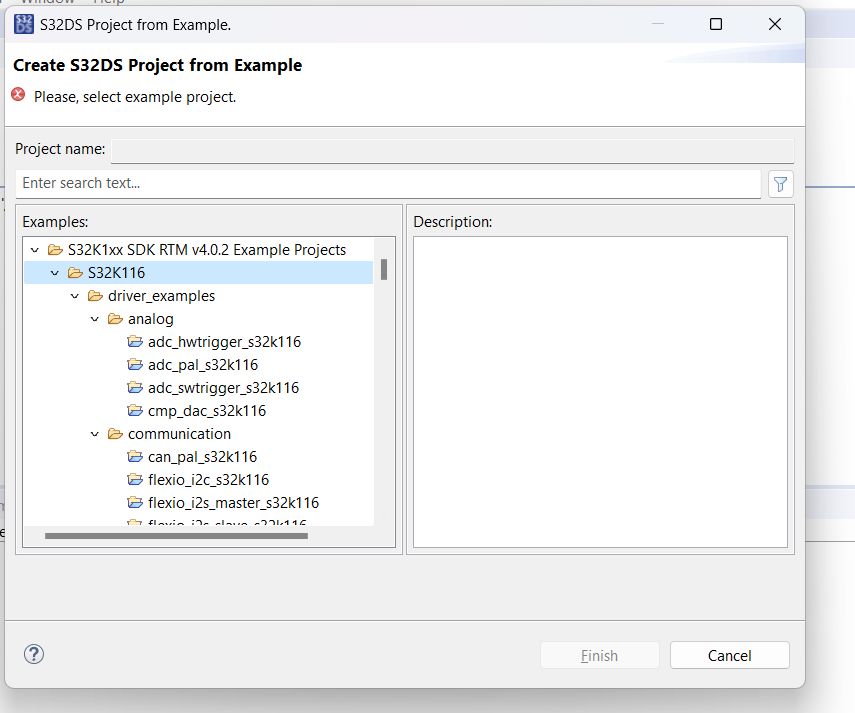Select flexio_i2s_master_s32k116 example
Viewport: 855px width, 713px height.
click(233, 503)
